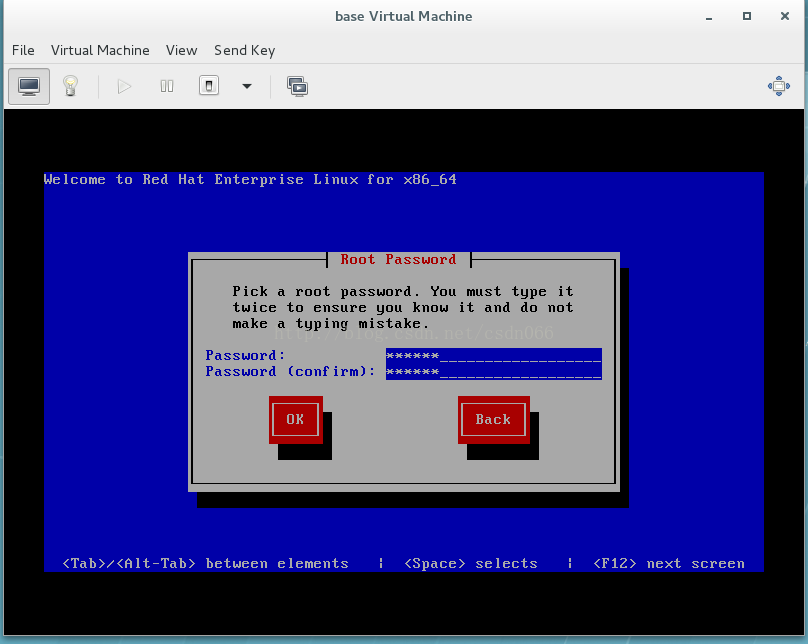Click the 'Password (confirm):' field label
This screenshot has height=644, width=808.
pyautogui.click(x=290, y=371)
